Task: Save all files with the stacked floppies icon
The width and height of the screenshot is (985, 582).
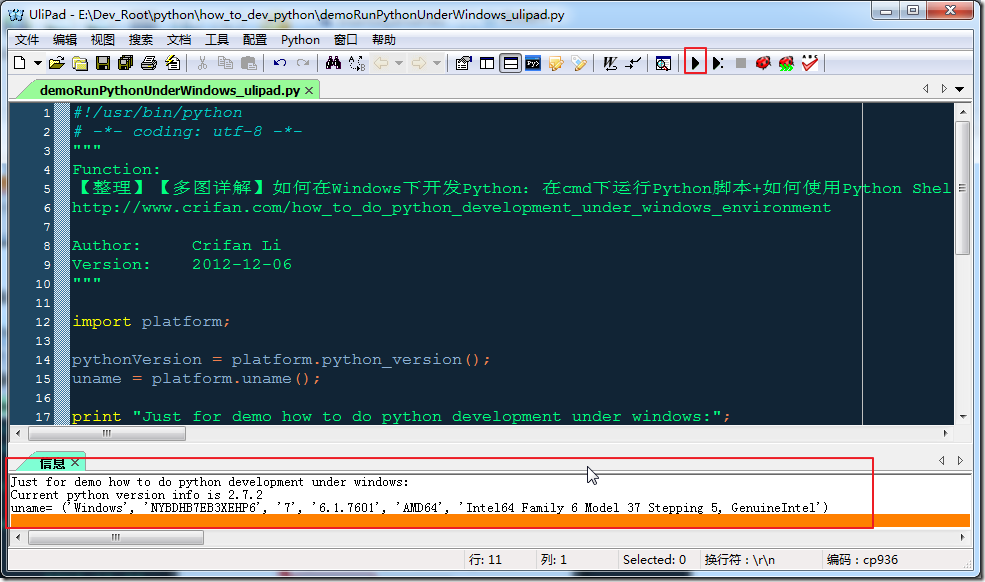Action: tap(126, 63)
